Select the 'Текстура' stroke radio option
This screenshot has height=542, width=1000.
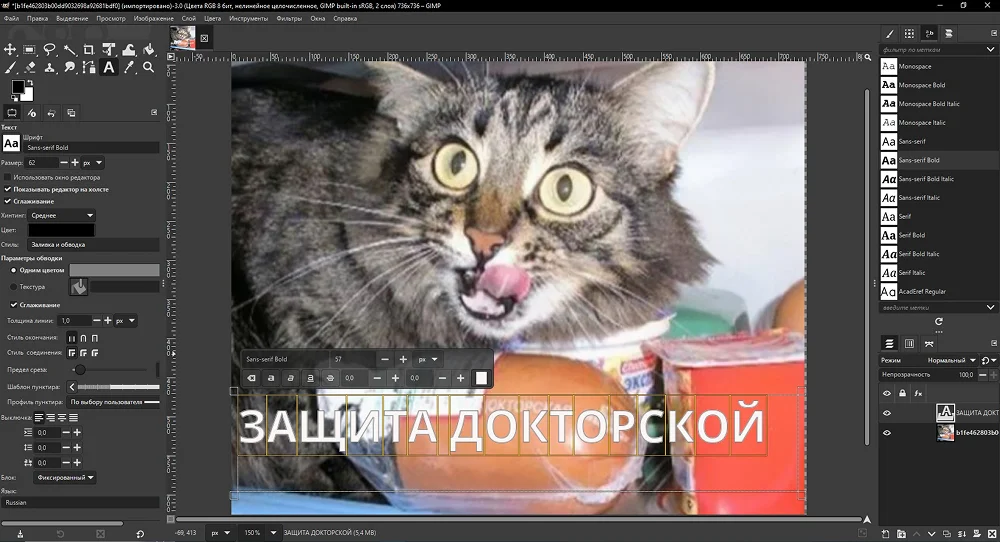pyautogui.click(x=13, y=287)
